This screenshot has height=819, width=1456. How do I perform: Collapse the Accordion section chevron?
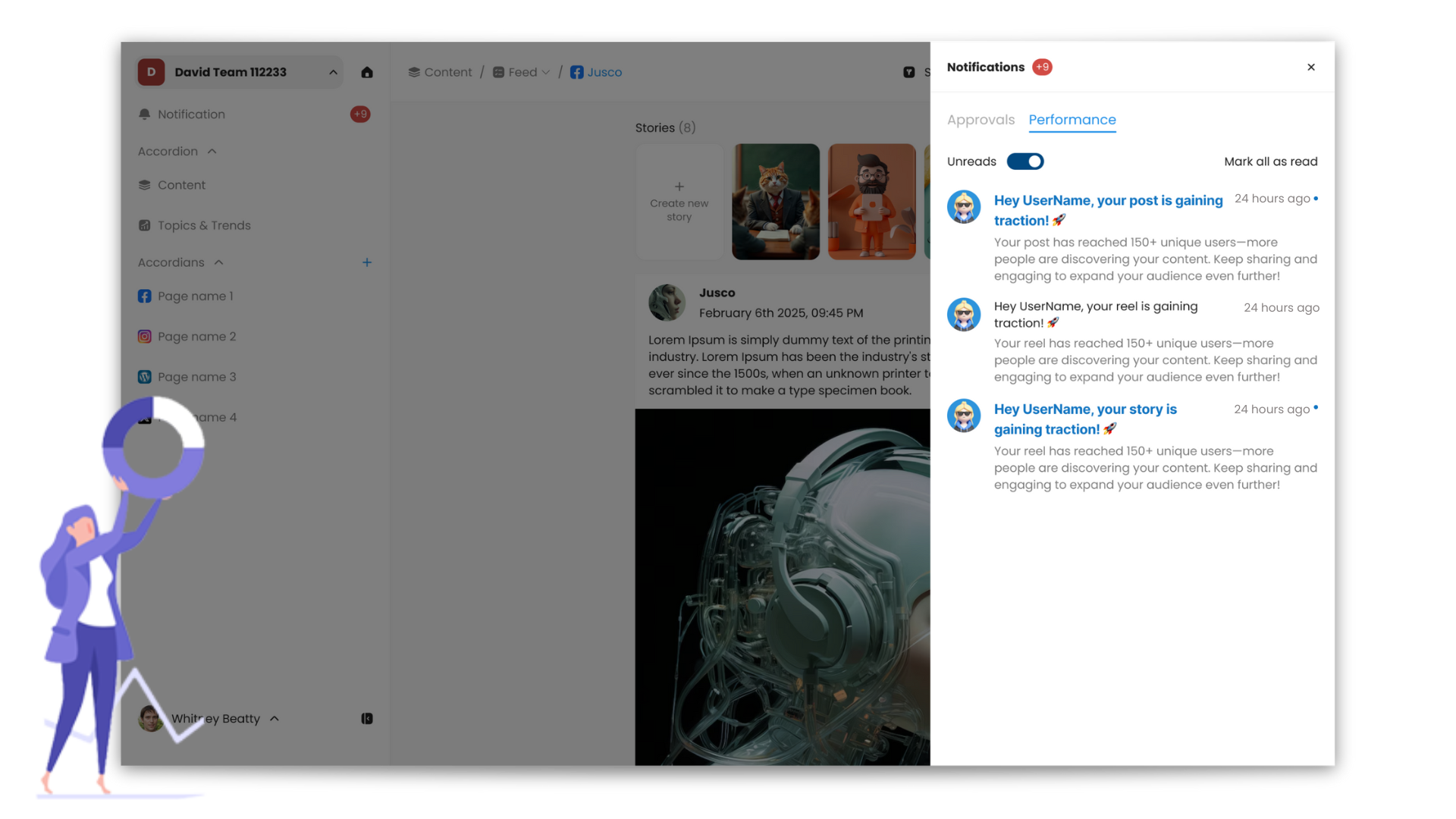pyautogui.click(x=212, y=152)
